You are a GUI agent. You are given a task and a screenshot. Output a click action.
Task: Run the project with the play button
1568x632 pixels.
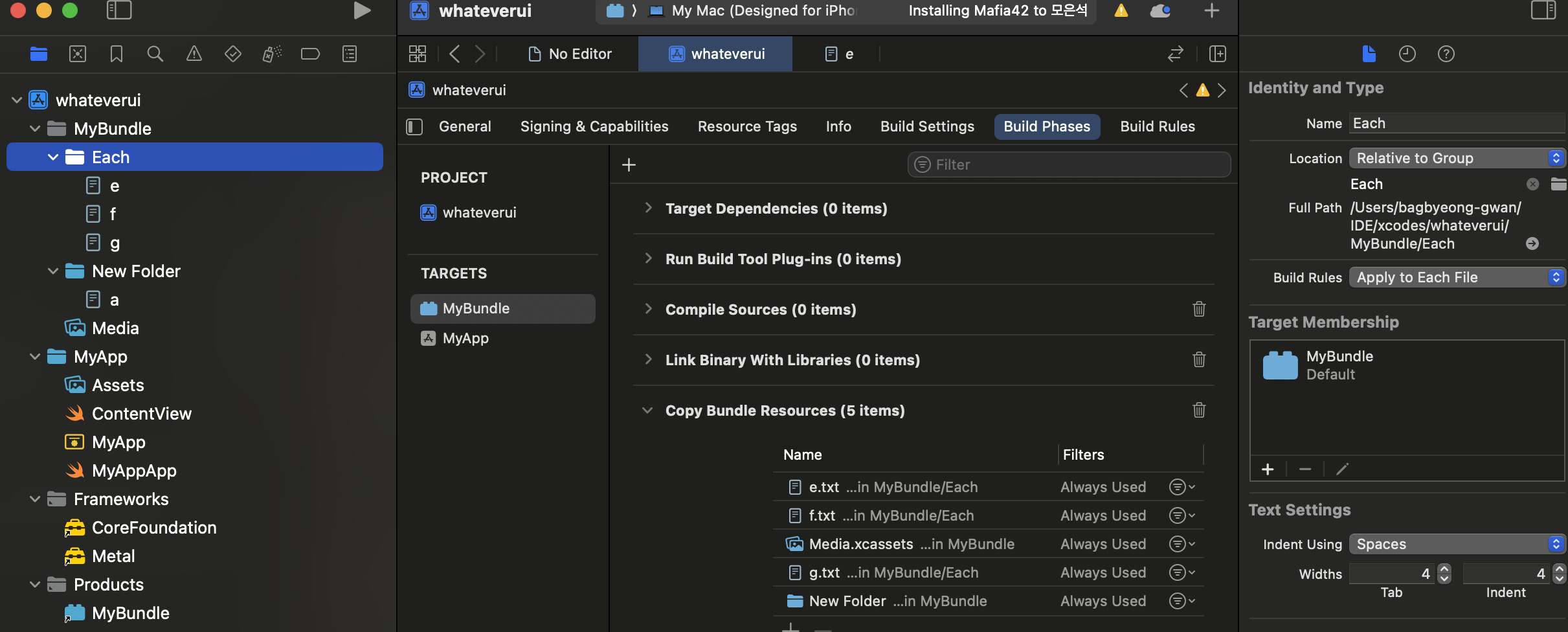click(x=362, y=10)
